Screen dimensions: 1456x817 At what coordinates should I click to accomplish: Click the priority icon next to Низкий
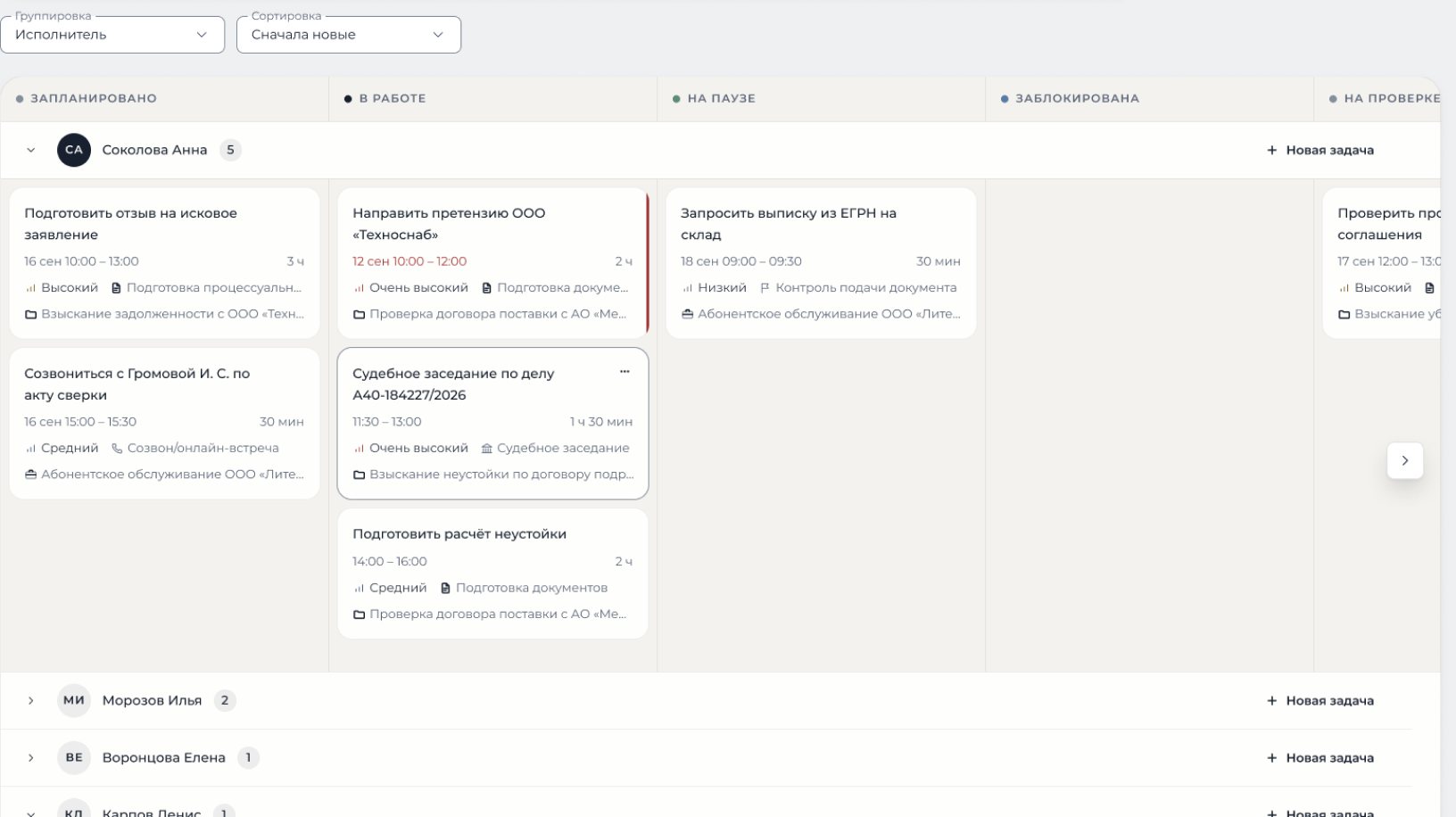coord(687,288)
